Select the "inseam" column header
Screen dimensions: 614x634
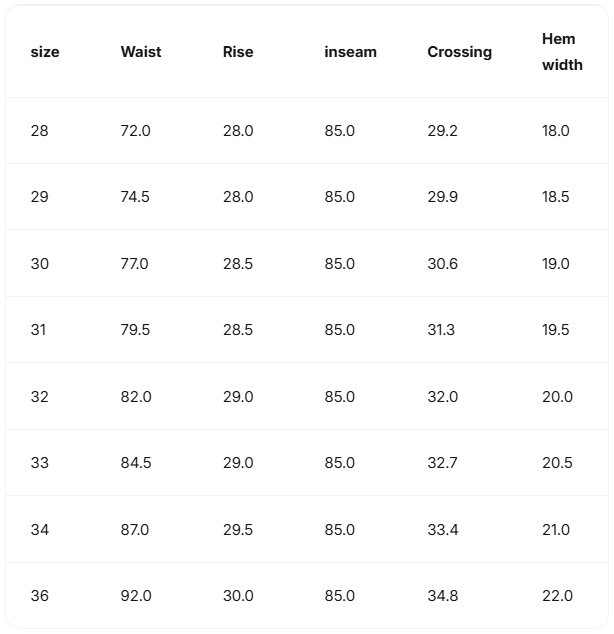(350, 52)
